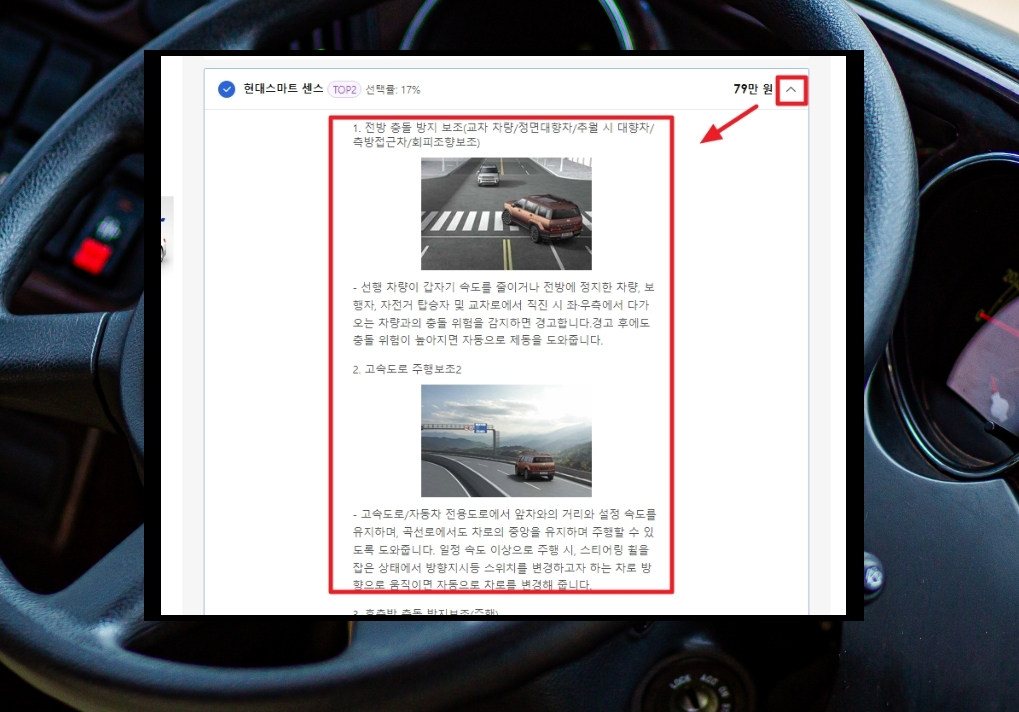Click heading 1. 전방 충돌 방지 보조
Viewport: 1019px width, 712px height.
pos(504,134)
